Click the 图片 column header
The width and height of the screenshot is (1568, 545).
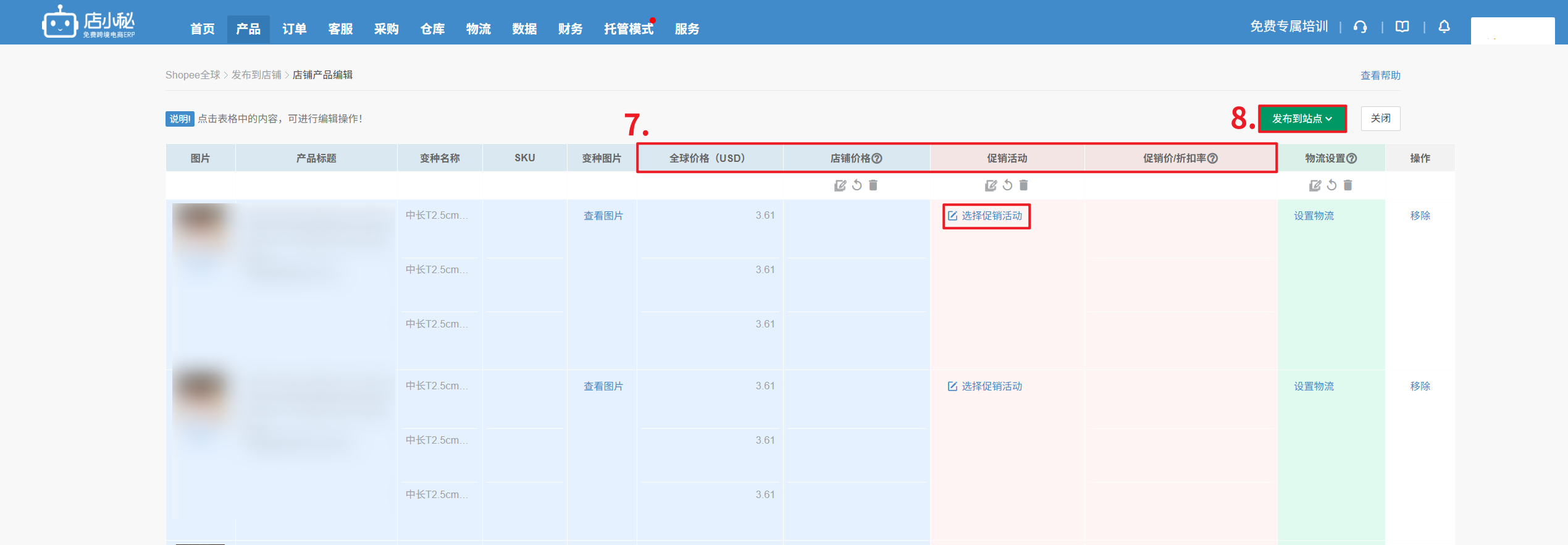tap(200, 158)
